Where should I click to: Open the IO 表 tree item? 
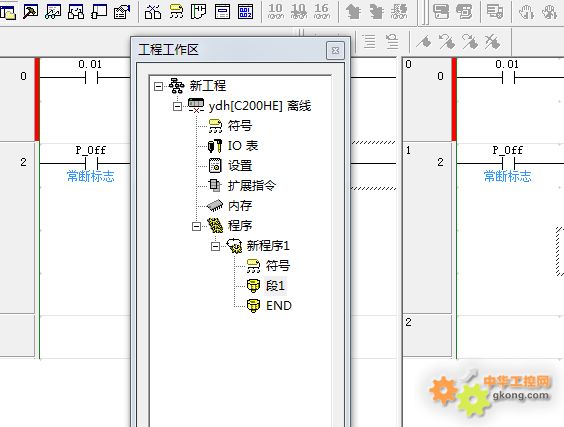(x=243, y=146)
